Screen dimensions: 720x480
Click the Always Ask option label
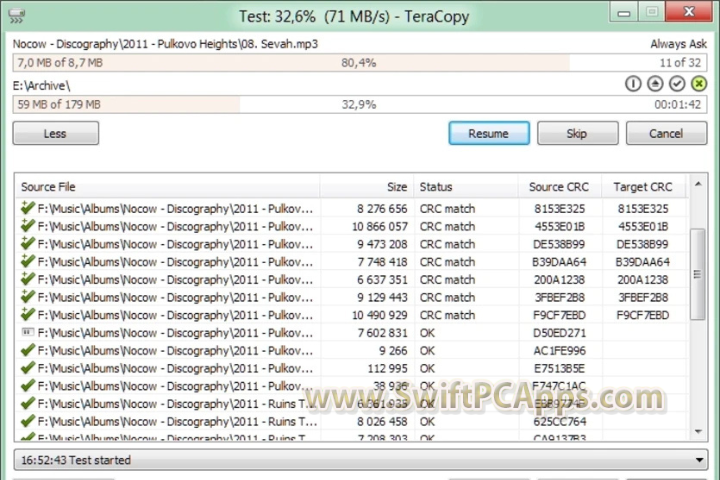[x=678, y=44]
